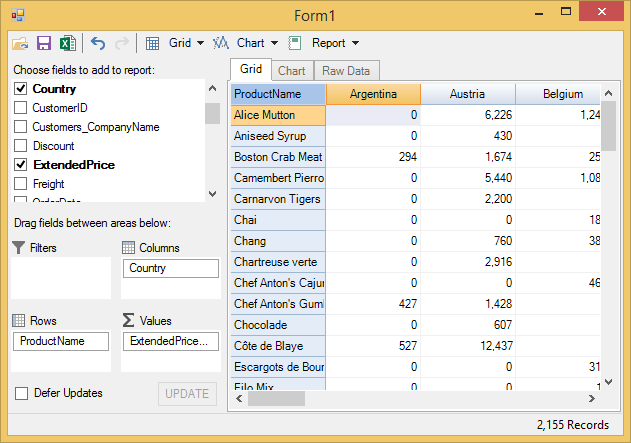Screen dimensions: 631x443
Task: Click the purple save disk icon
Action: (x=44, y=43)
